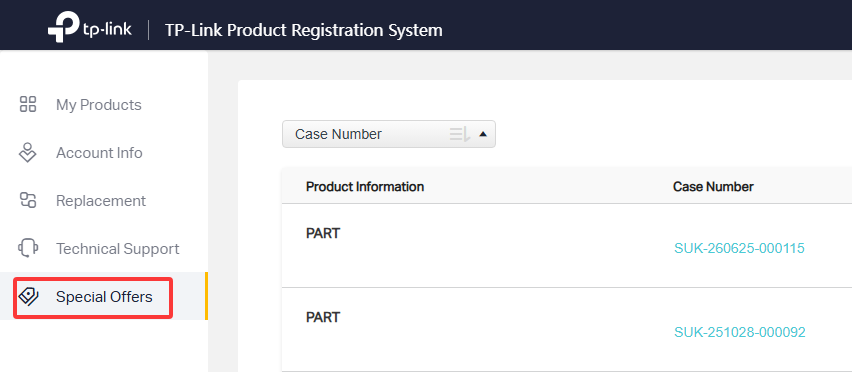The image size is (852, 372).
Task: Click the Replacement swap icon
Action: [28, 200]
